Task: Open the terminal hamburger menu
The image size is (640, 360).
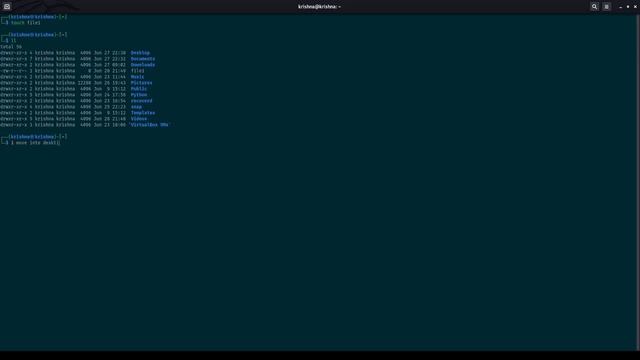Action: coord(607,7)
